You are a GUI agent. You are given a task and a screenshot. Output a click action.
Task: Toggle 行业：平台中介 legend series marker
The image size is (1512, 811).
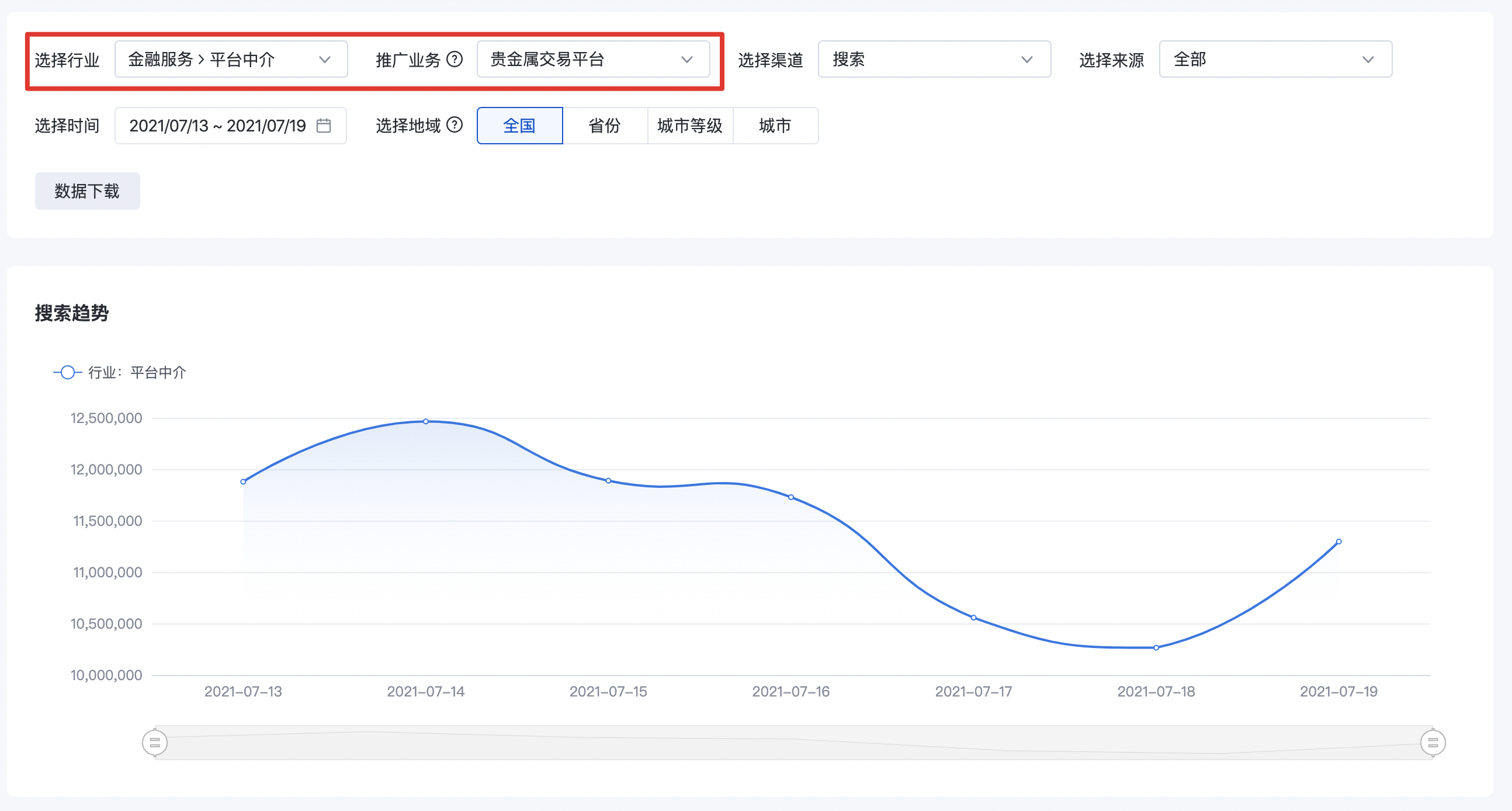pyautogui.click(x=68, y=372)
